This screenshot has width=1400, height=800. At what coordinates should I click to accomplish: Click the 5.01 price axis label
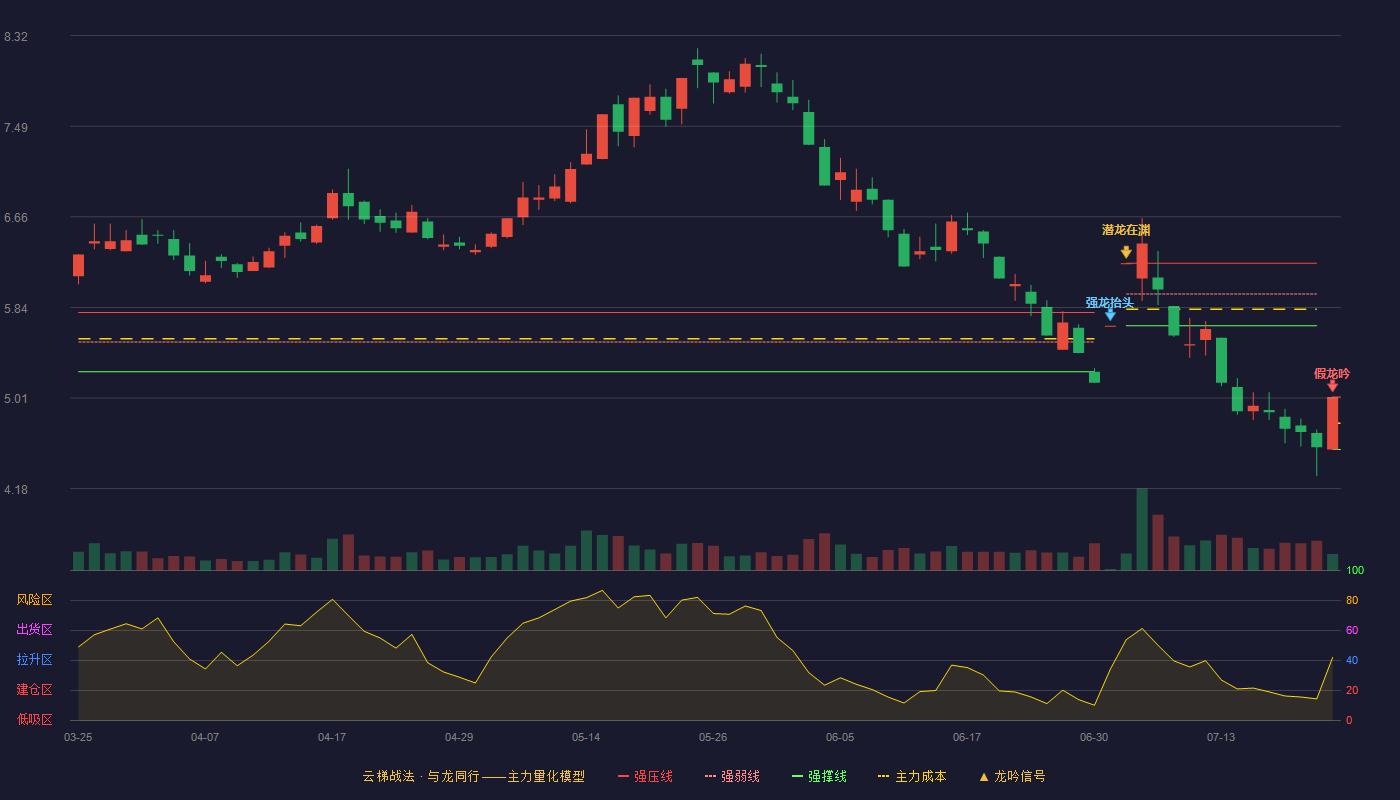point(16,399)
